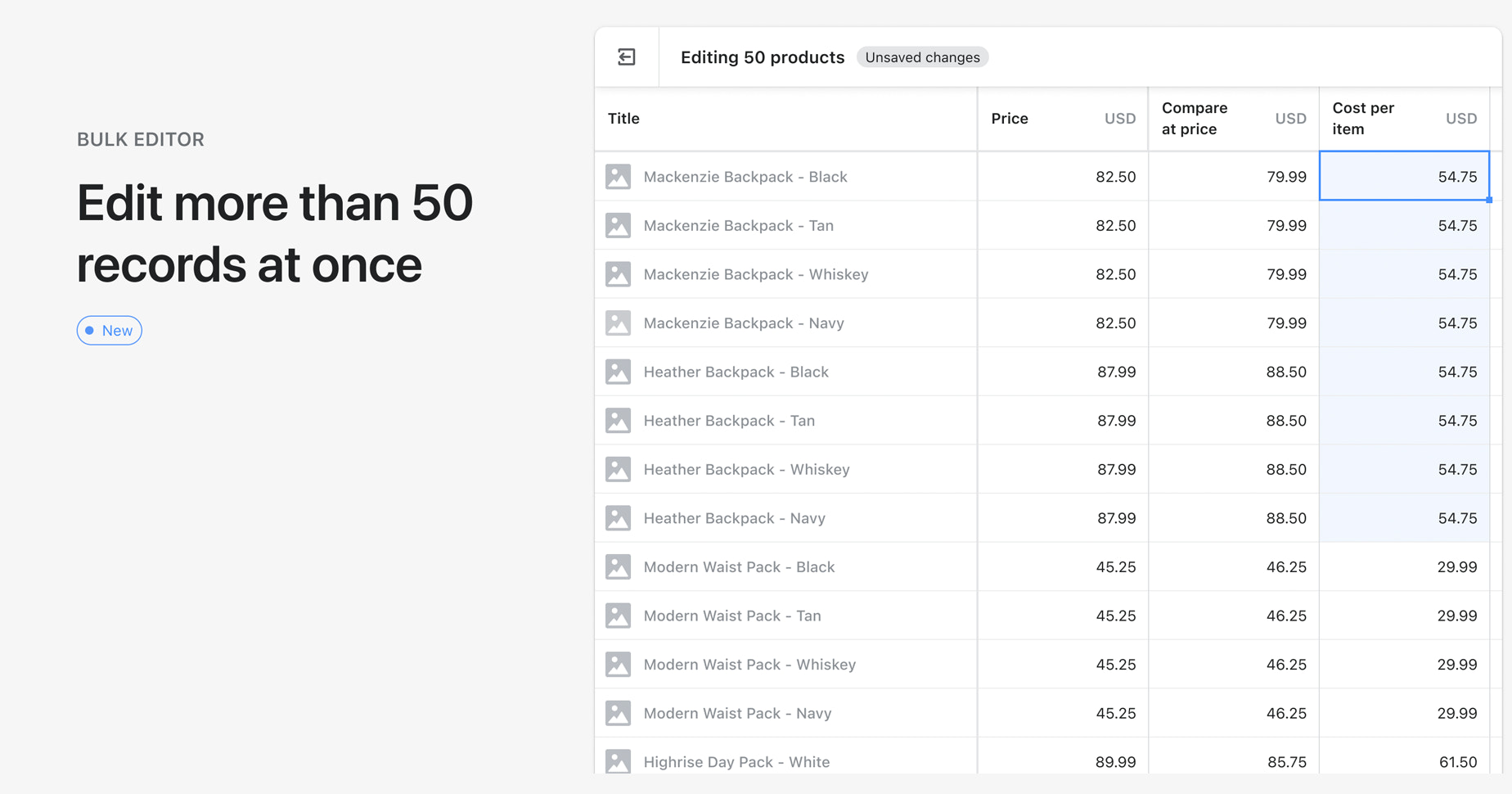Click the New badge under the heading

109,330
